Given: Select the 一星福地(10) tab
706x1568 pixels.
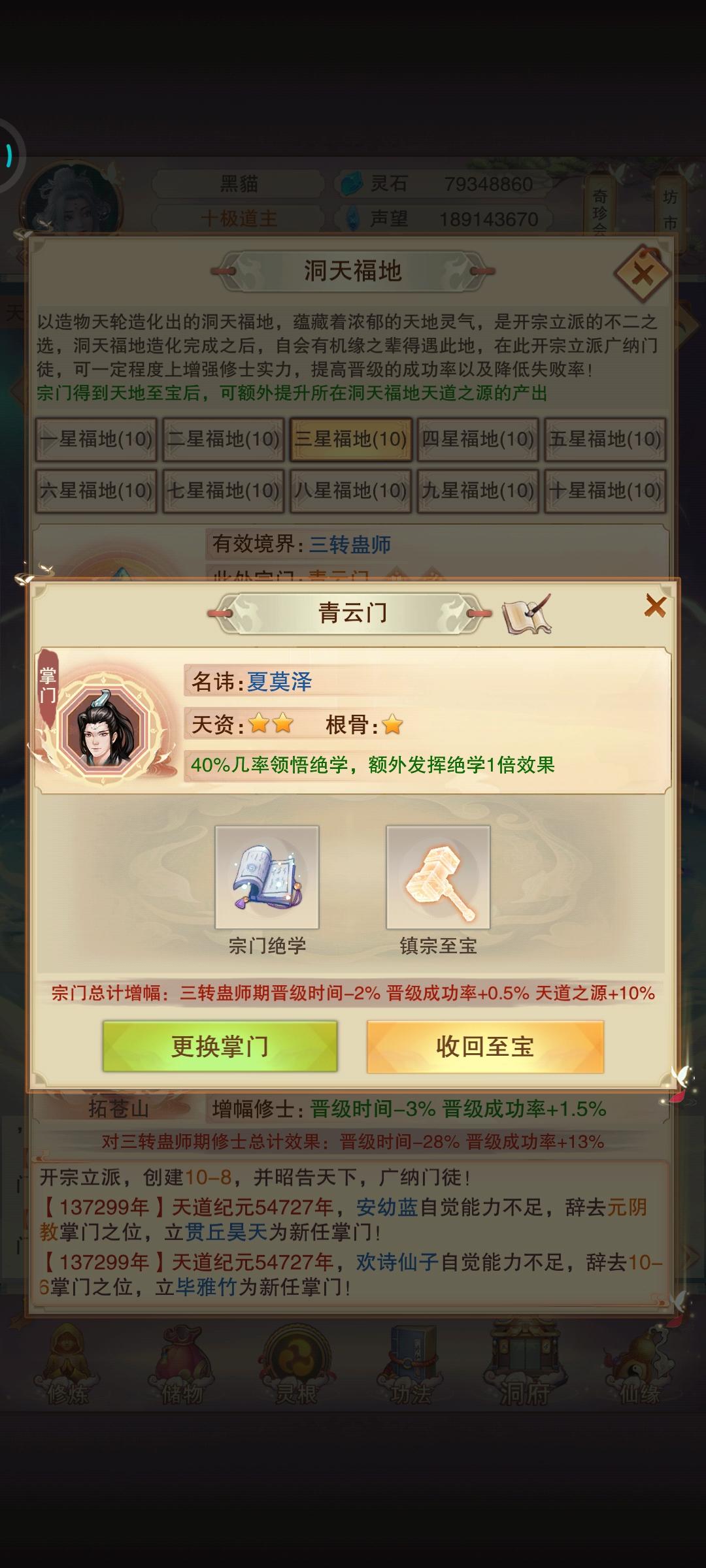Looking at the screenshot, I should [x=96, y=439].
